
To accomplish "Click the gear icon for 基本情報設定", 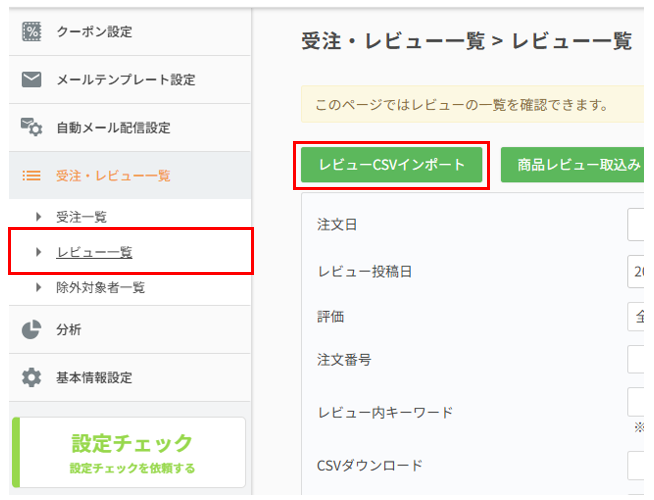I will (31, 378).
